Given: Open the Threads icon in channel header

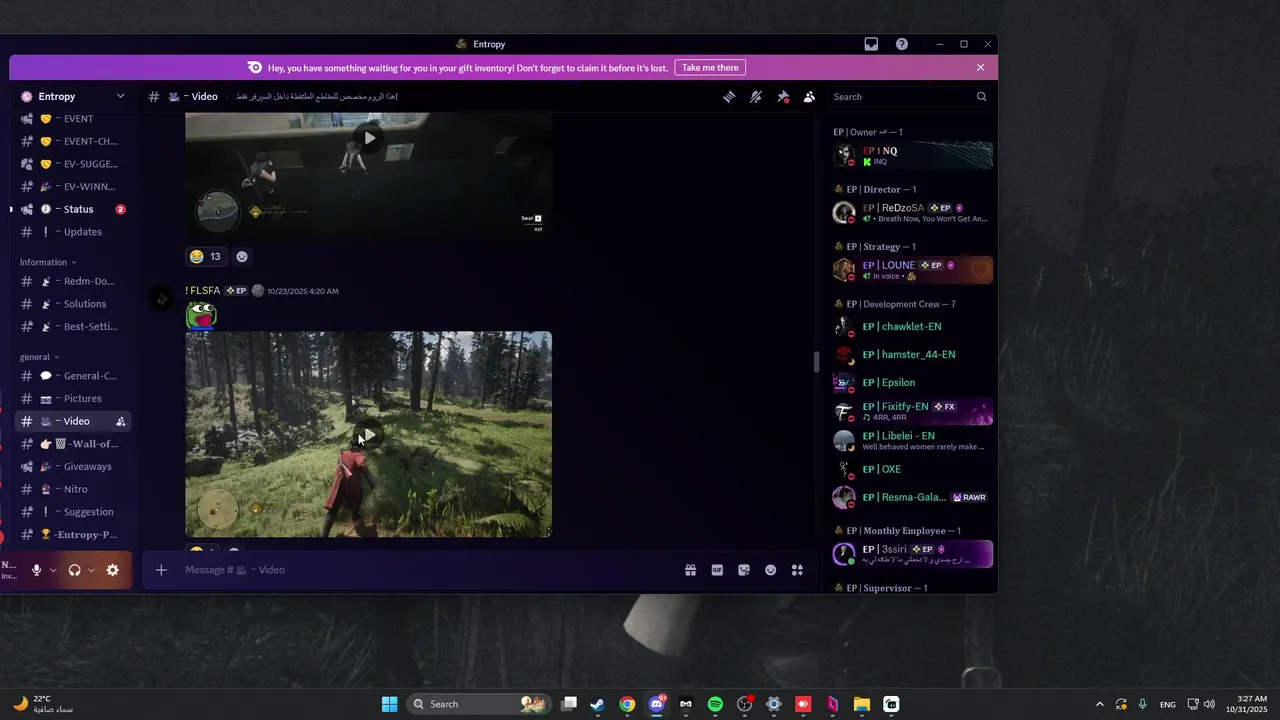Looking at the screenshot, I should (729, 97).
